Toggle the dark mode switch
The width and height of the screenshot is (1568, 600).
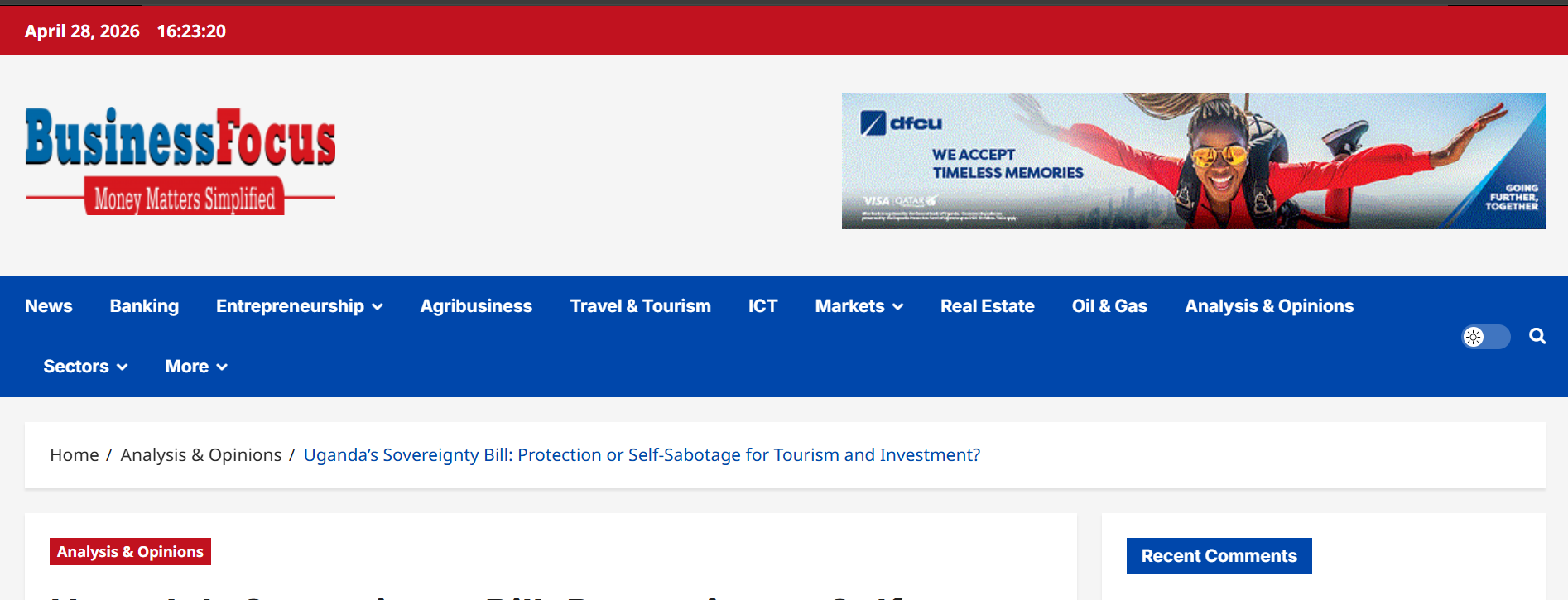1485,337
